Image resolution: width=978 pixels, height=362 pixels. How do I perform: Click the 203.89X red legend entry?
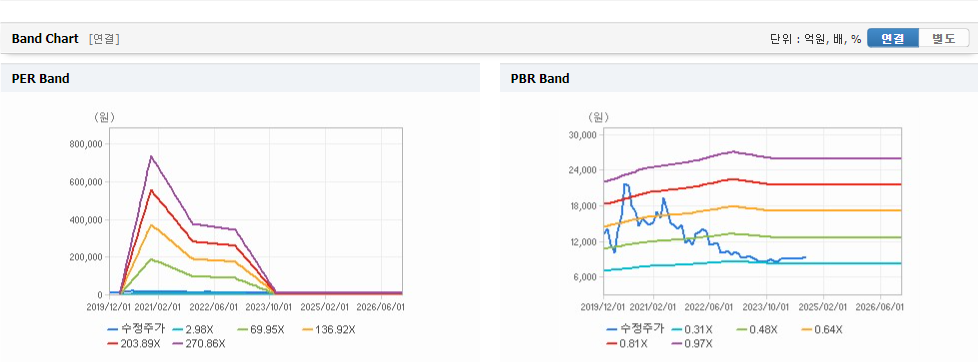tap(135, 343)
